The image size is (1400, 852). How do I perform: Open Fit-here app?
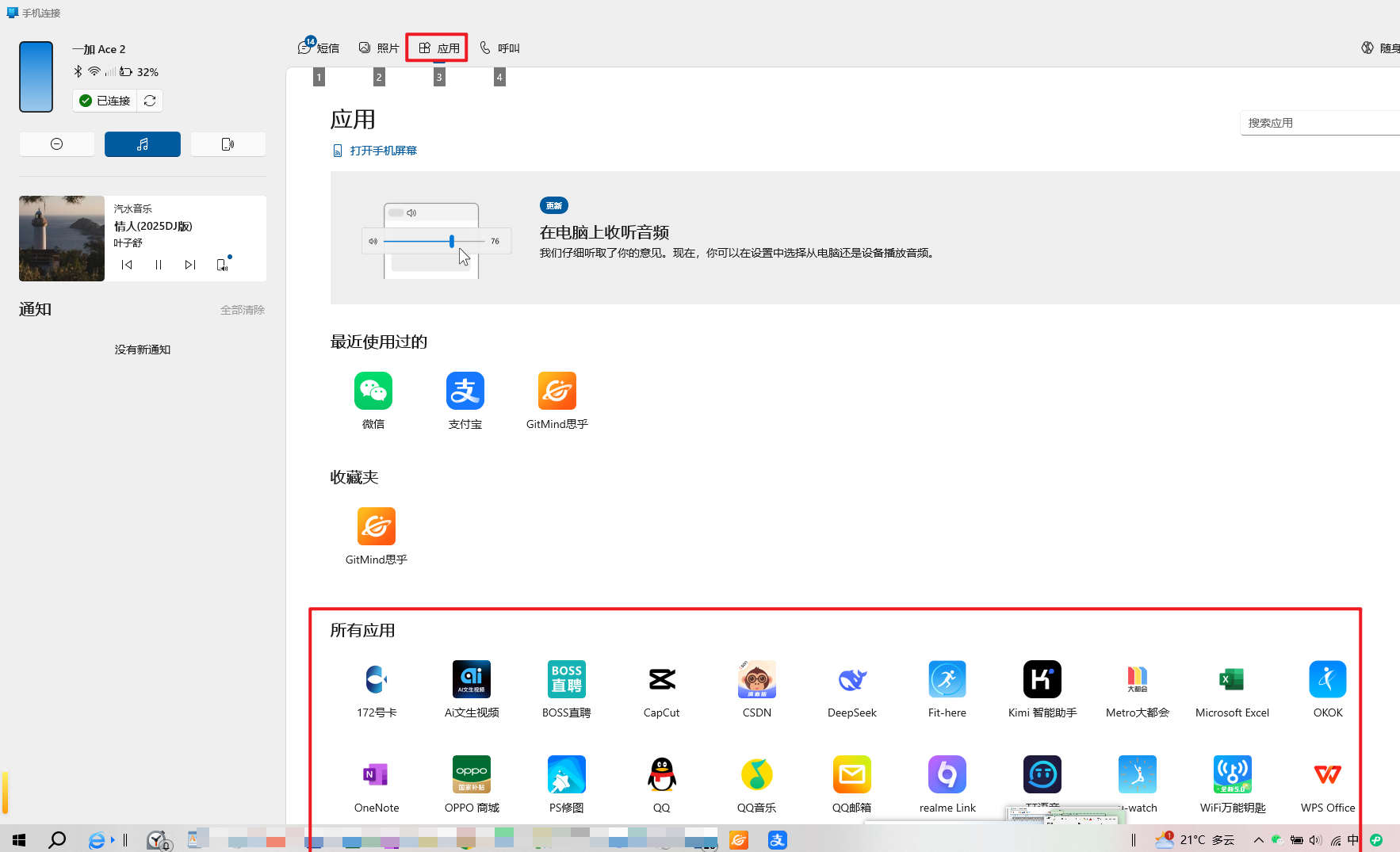click(x=947, y=679)
